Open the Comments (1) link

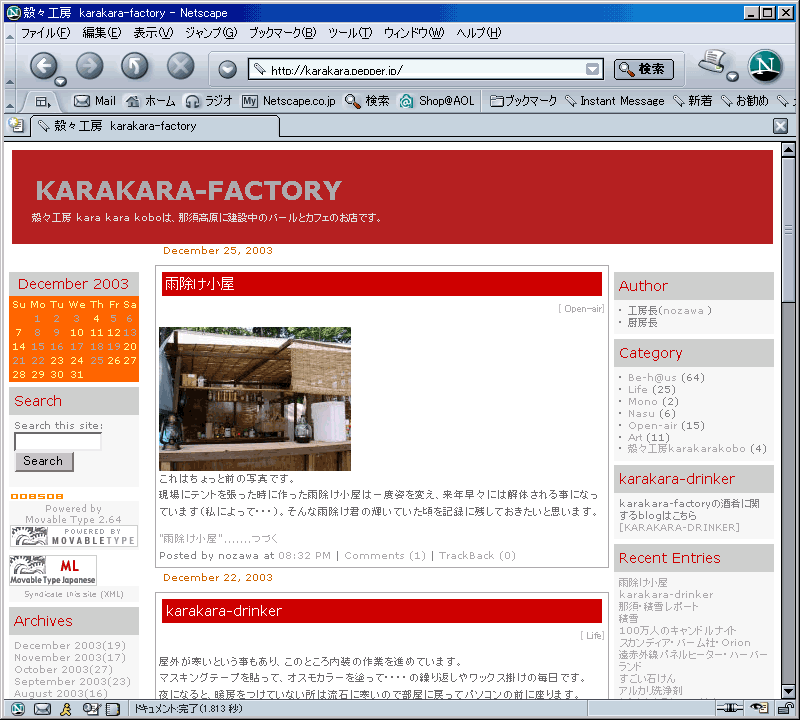click(x=385, y=555)
